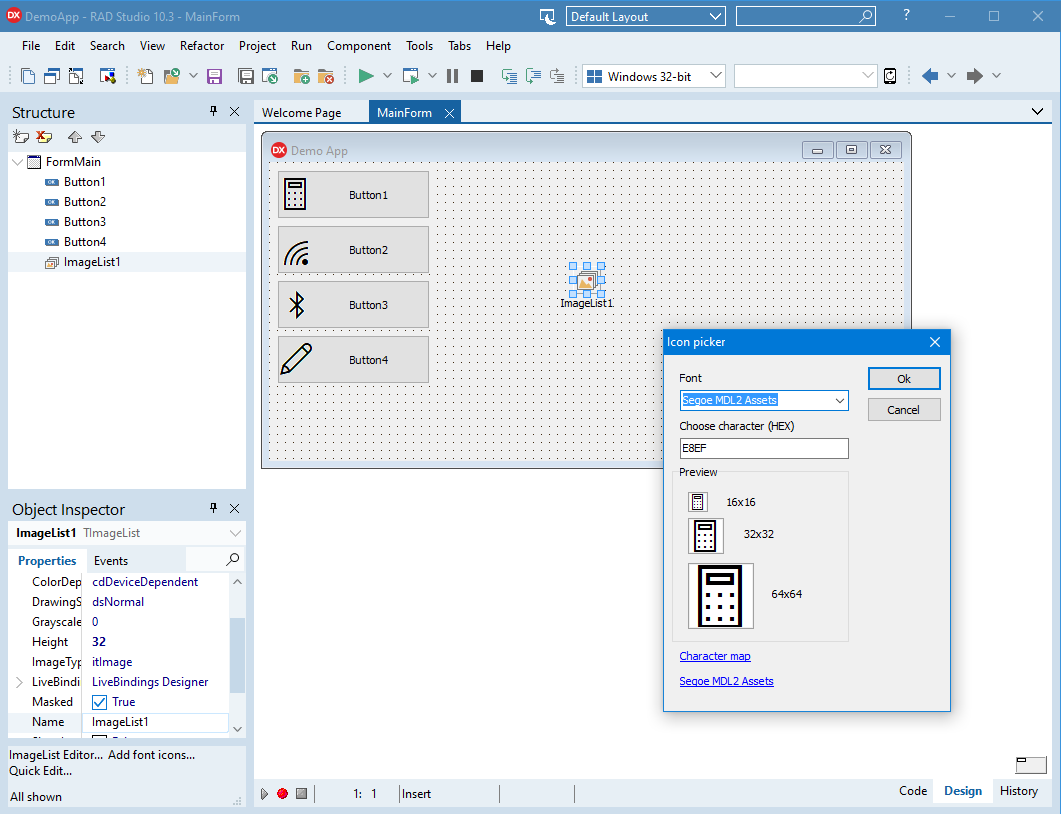This screenshot has width=1061, height=814.
Task: Pin the Structure panel
Action: click(214, 111)
